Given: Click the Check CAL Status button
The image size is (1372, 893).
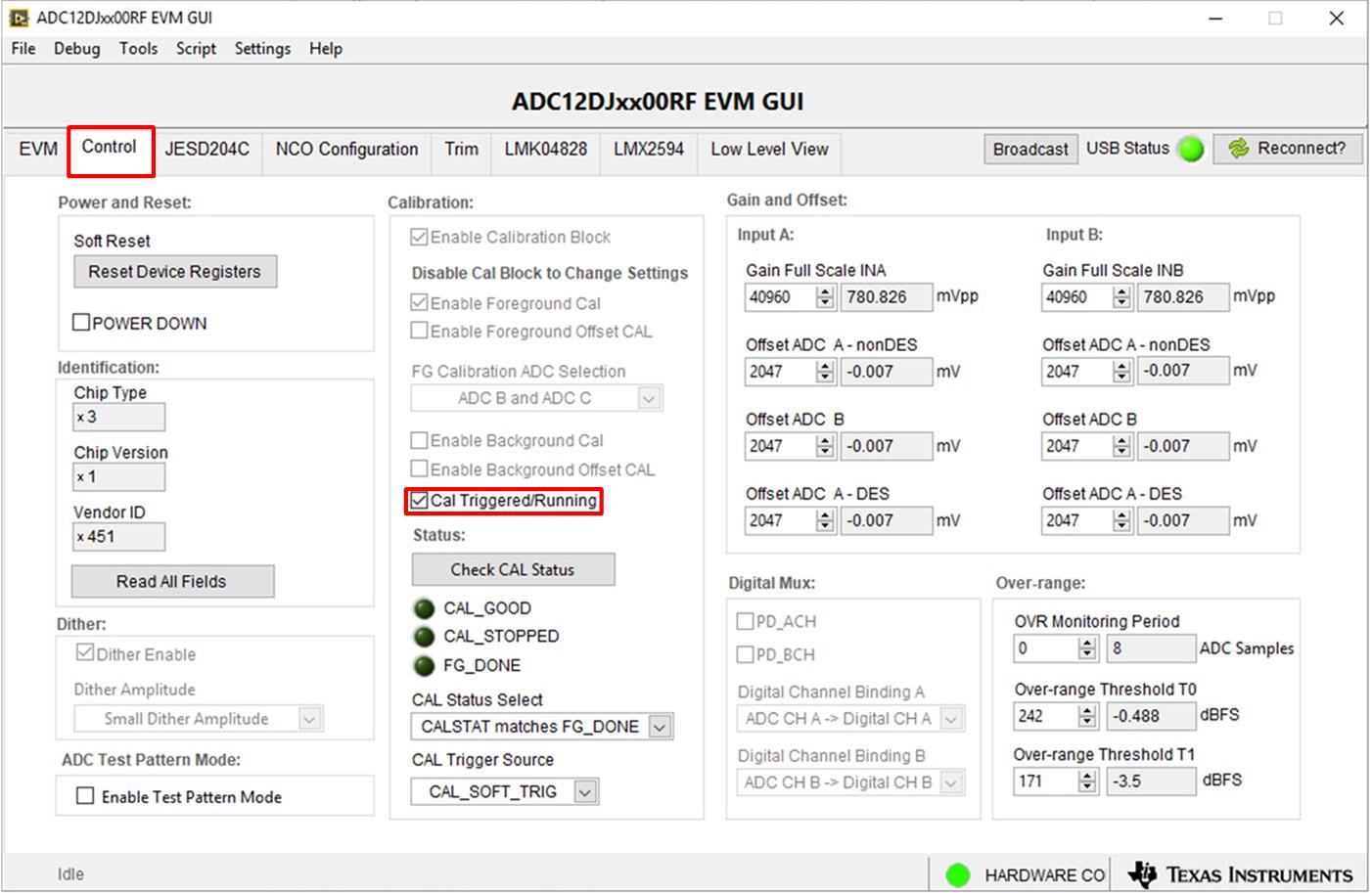Looking at the screenshot, I should point(513,569).
